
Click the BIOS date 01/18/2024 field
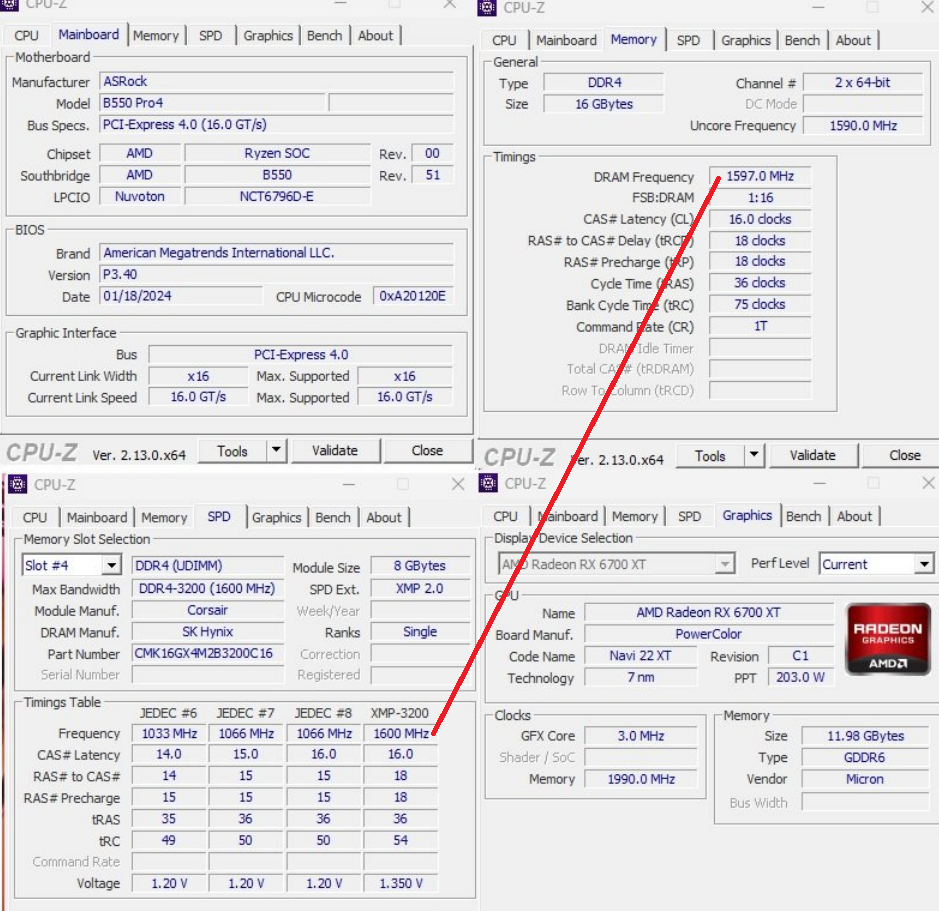click(x=181, y=296)
